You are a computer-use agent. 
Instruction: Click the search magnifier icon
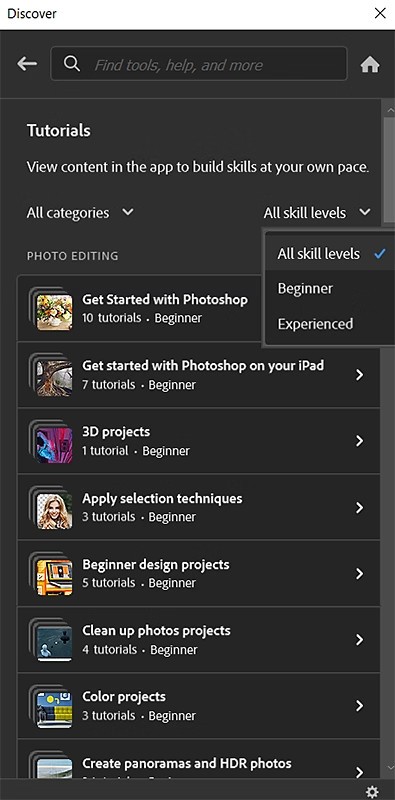click(72, 64)
